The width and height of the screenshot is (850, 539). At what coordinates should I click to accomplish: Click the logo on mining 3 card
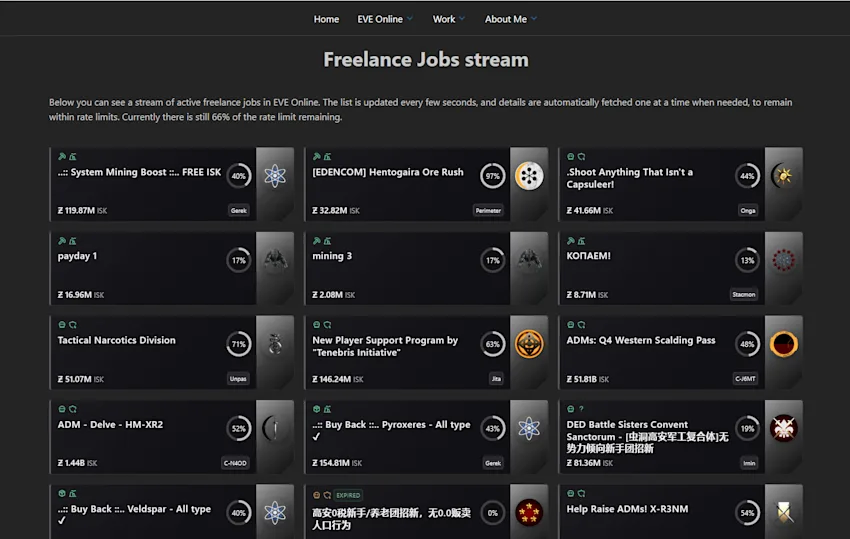click(529, 260)
